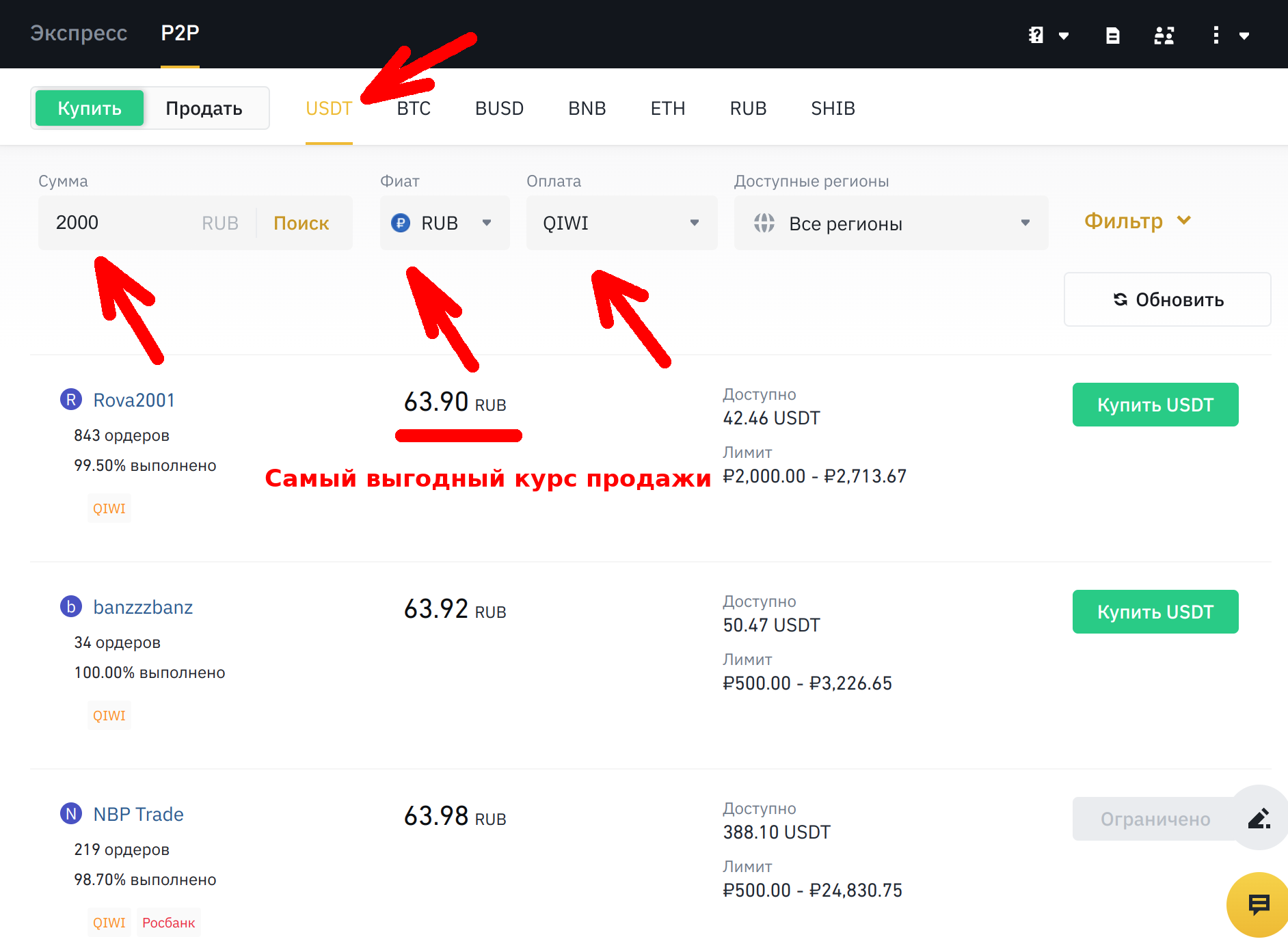Open the P2P help guide icon
The height and width of the screenshot is (950, 1288).
(1036, 35)
